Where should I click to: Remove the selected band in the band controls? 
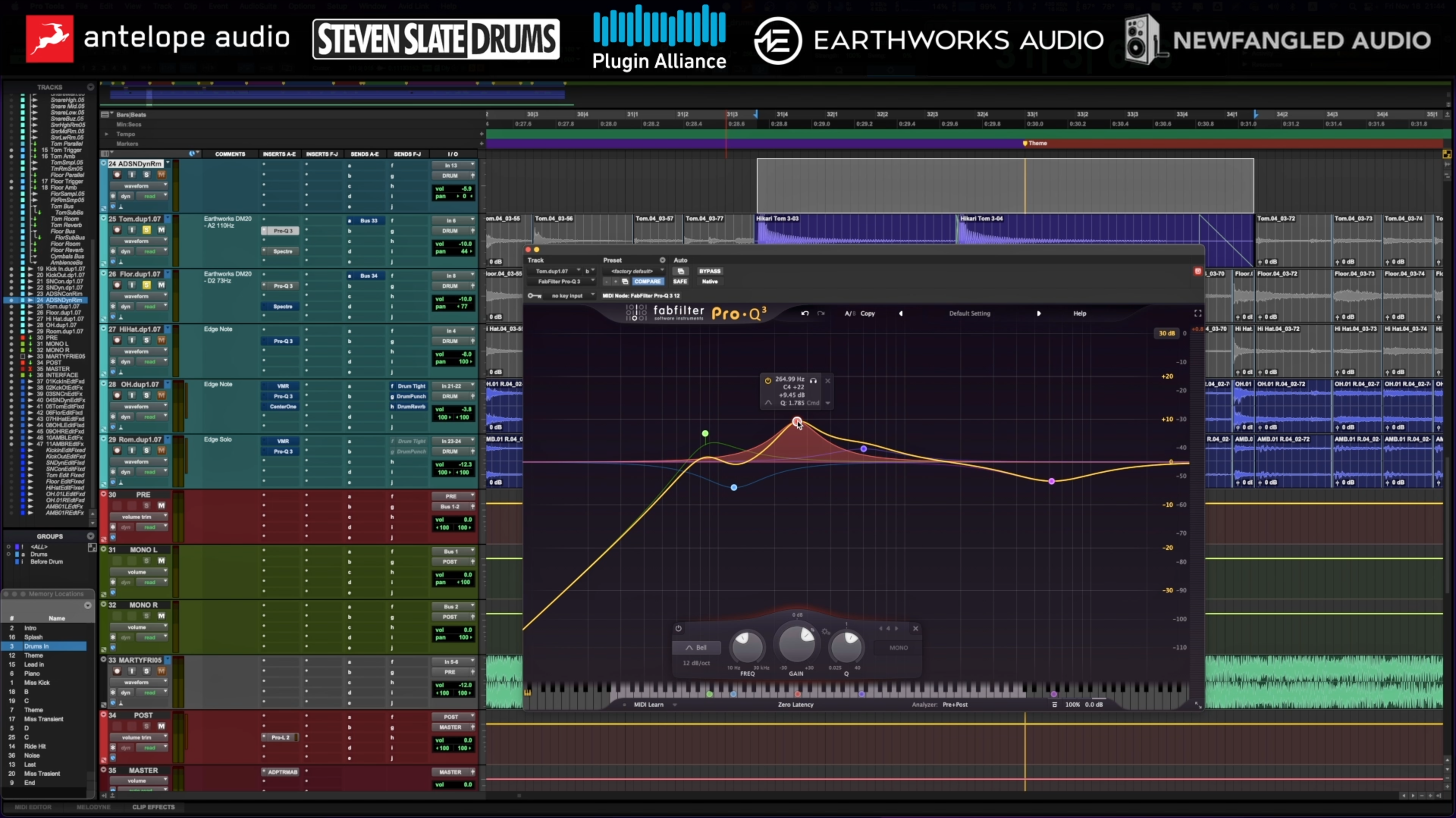[x=916, y=628]
